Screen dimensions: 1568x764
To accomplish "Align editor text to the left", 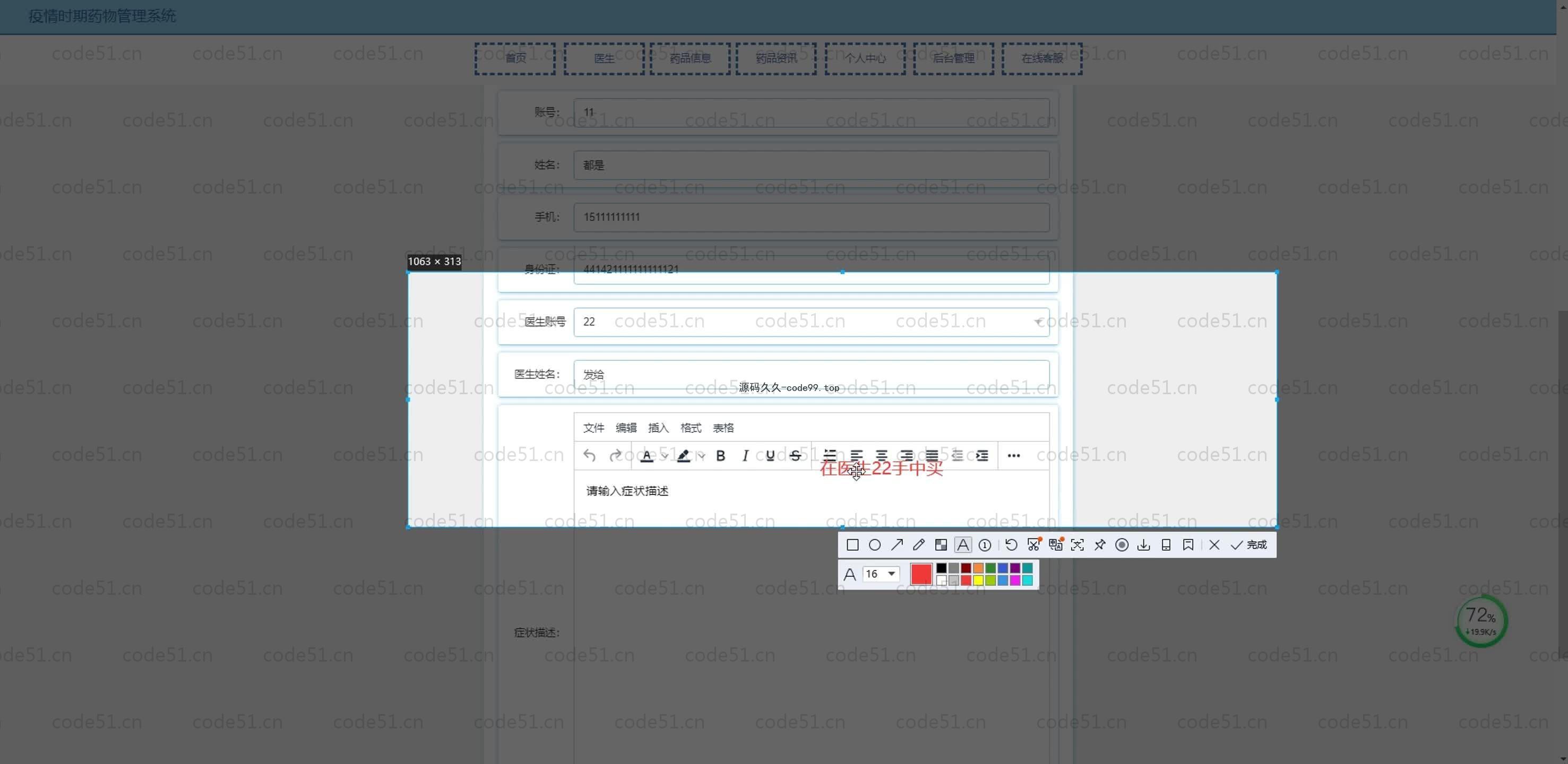I will pyautogui.click(x=856, y=456).
